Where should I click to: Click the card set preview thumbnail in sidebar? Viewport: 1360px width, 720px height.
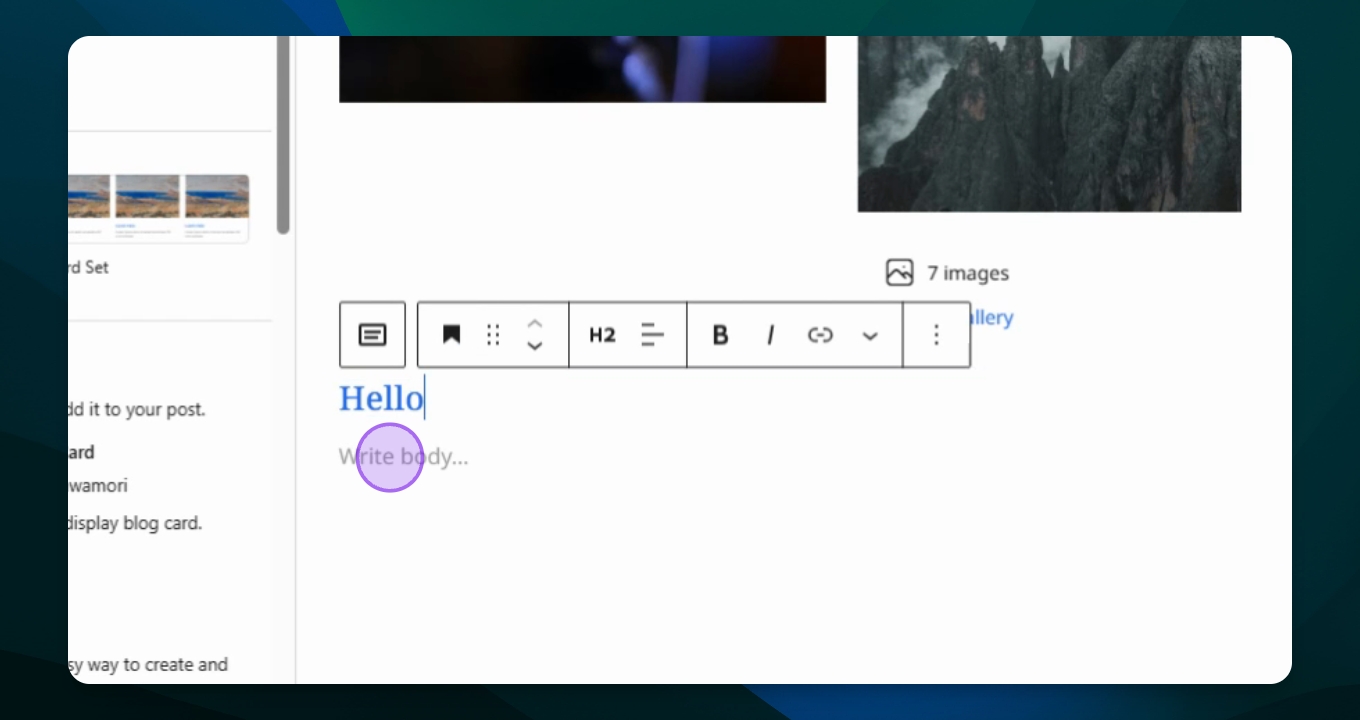point(158,208)
